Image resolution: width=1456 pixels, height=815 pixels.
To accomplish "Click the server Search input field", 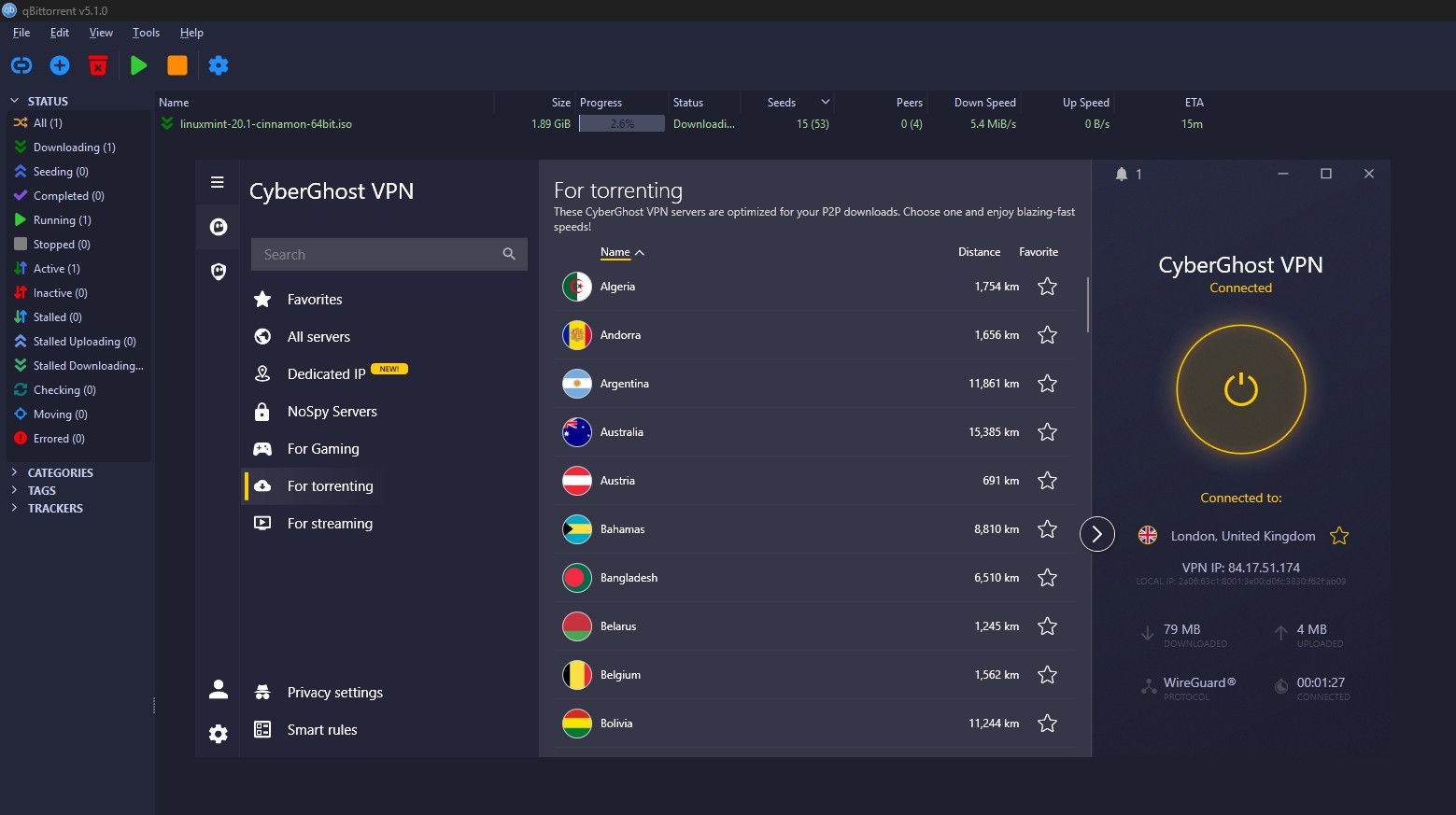I will (x=389, y=254).
